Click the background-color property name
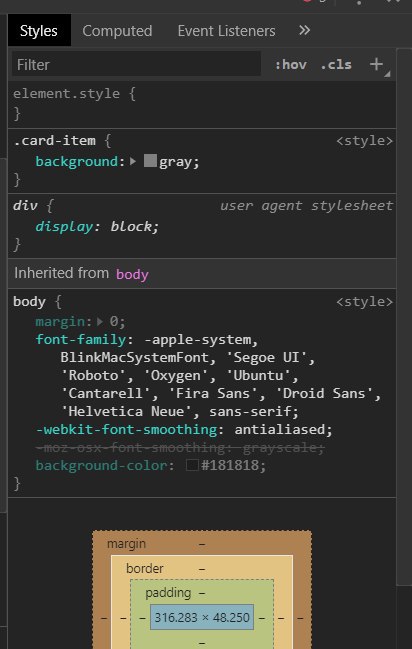 click(x=102, y=466)
